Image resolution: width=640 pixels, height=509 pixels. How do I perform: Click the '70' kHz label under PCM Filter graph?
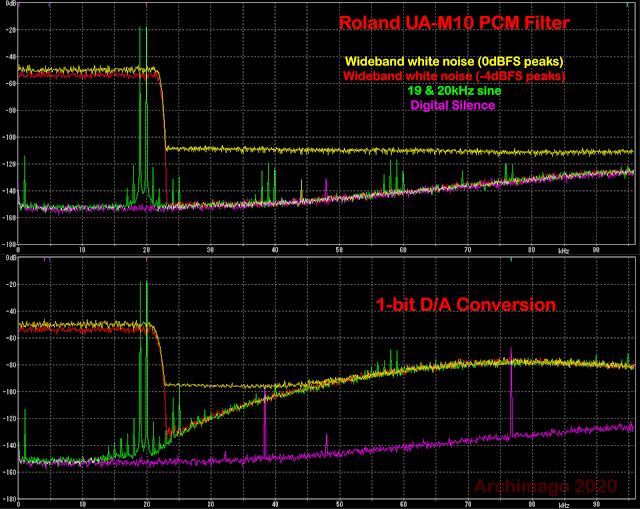click(467, 250)
